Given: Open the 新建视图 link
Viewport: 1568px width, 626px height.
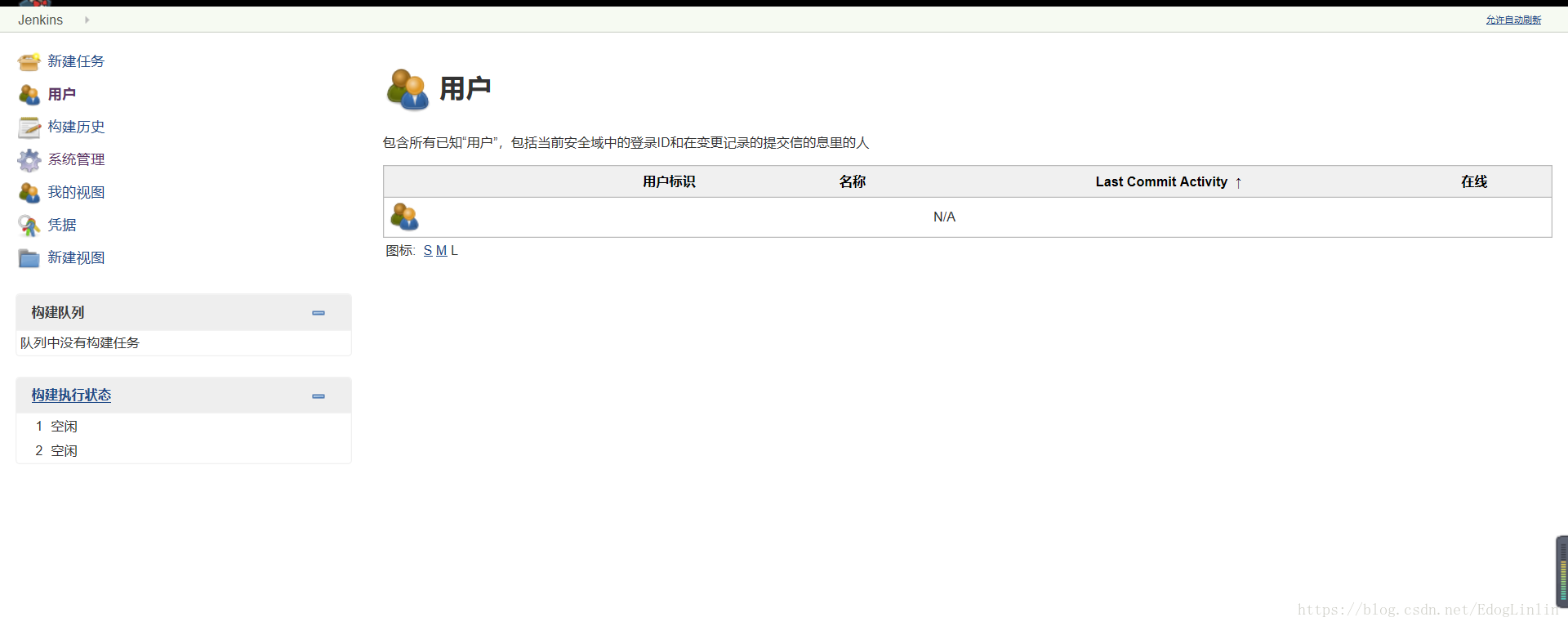Looking at the screenshot, I should 76,257.
